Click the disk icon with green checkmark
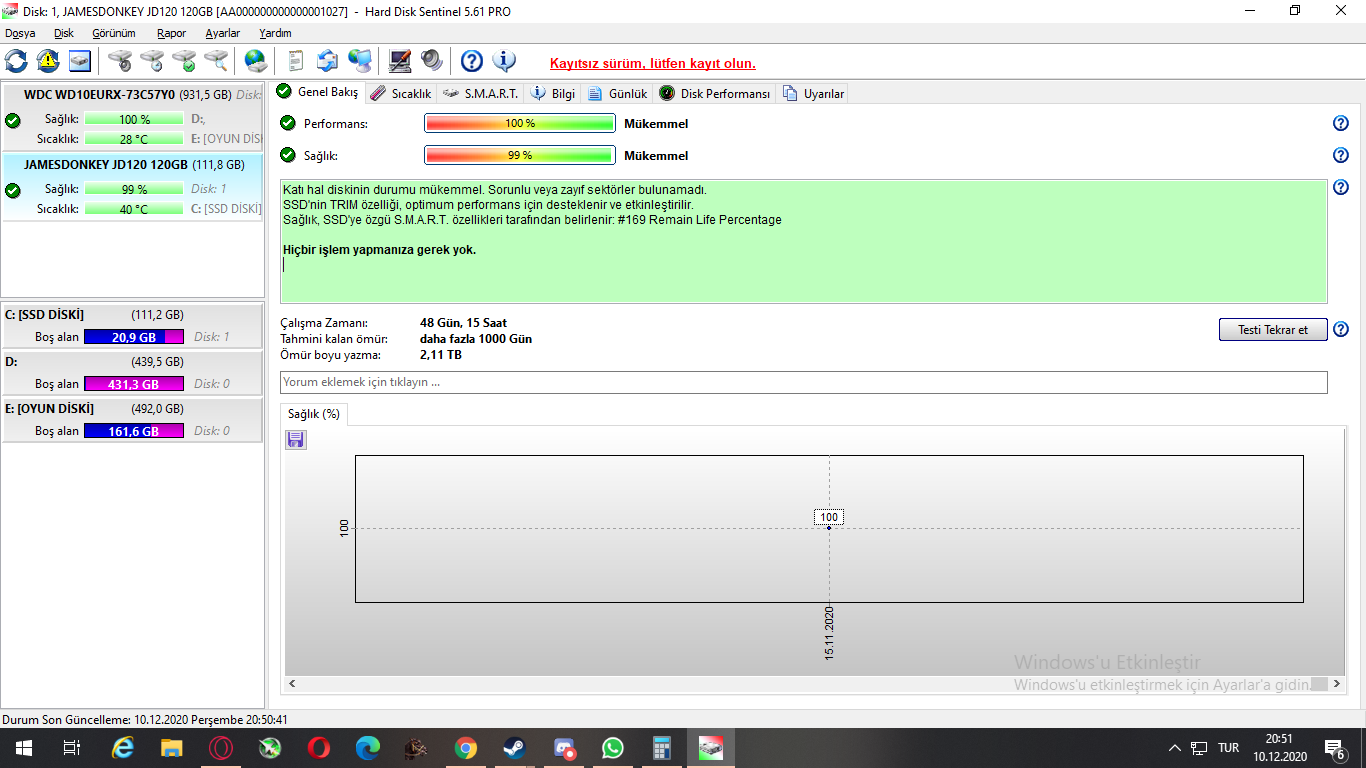 pyautogui.click(x=184, y=61)
